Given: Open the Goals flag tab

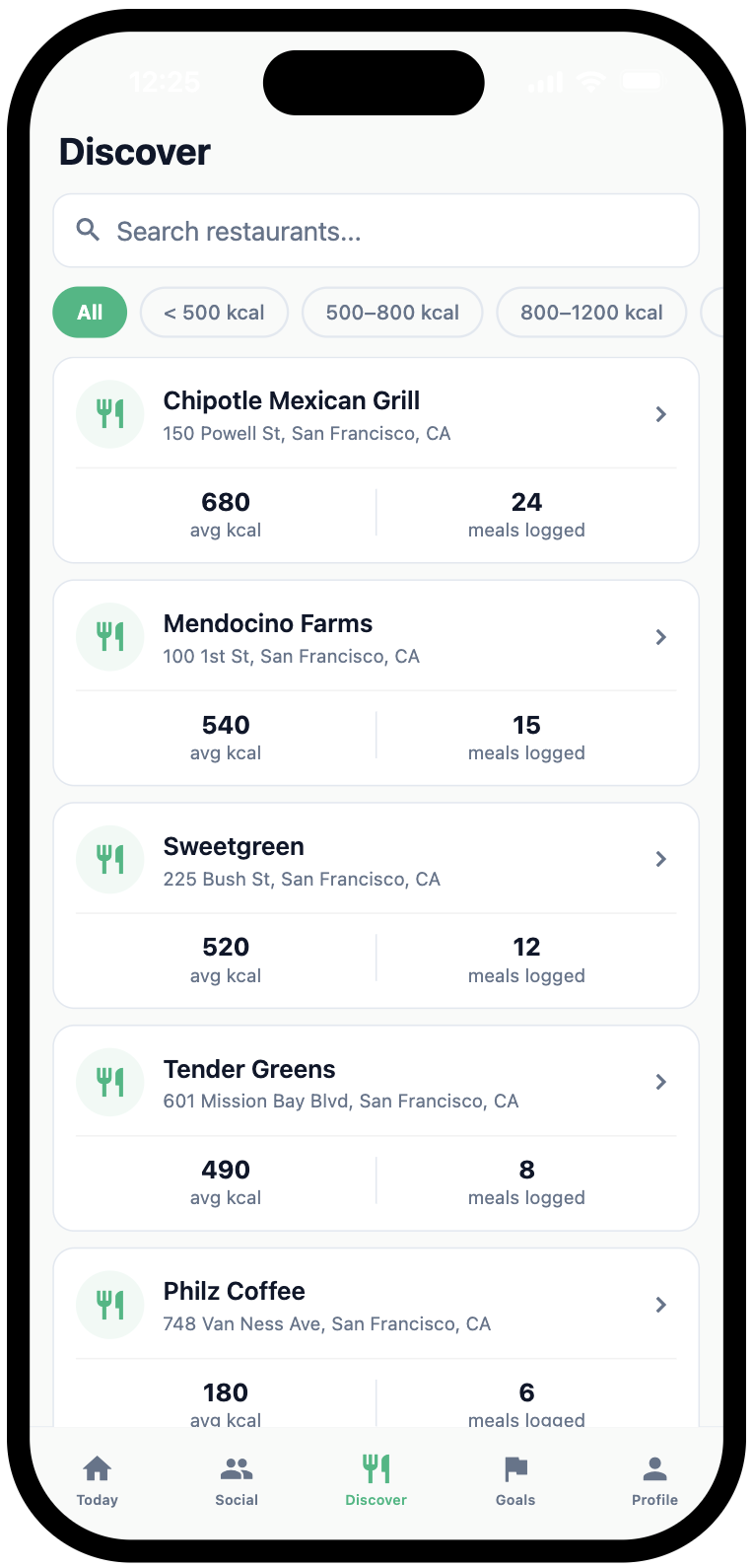Looking at the screenshot, I should pos(515,1480).
